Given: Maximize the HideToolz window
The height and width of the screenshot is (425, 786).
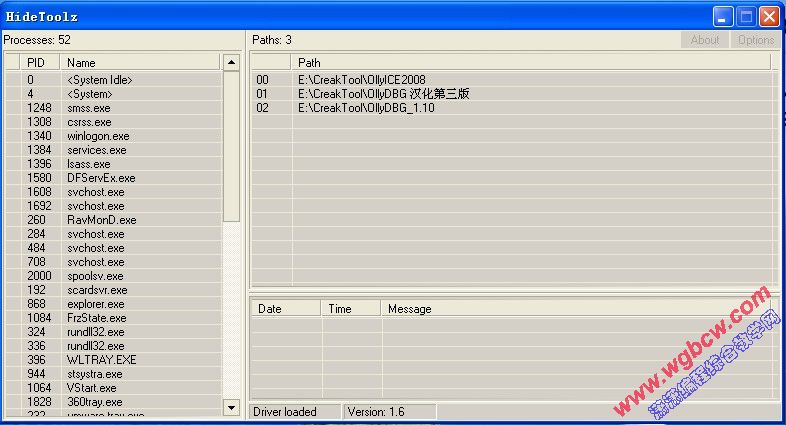Looking at the screenshot, I should (746, 16).
